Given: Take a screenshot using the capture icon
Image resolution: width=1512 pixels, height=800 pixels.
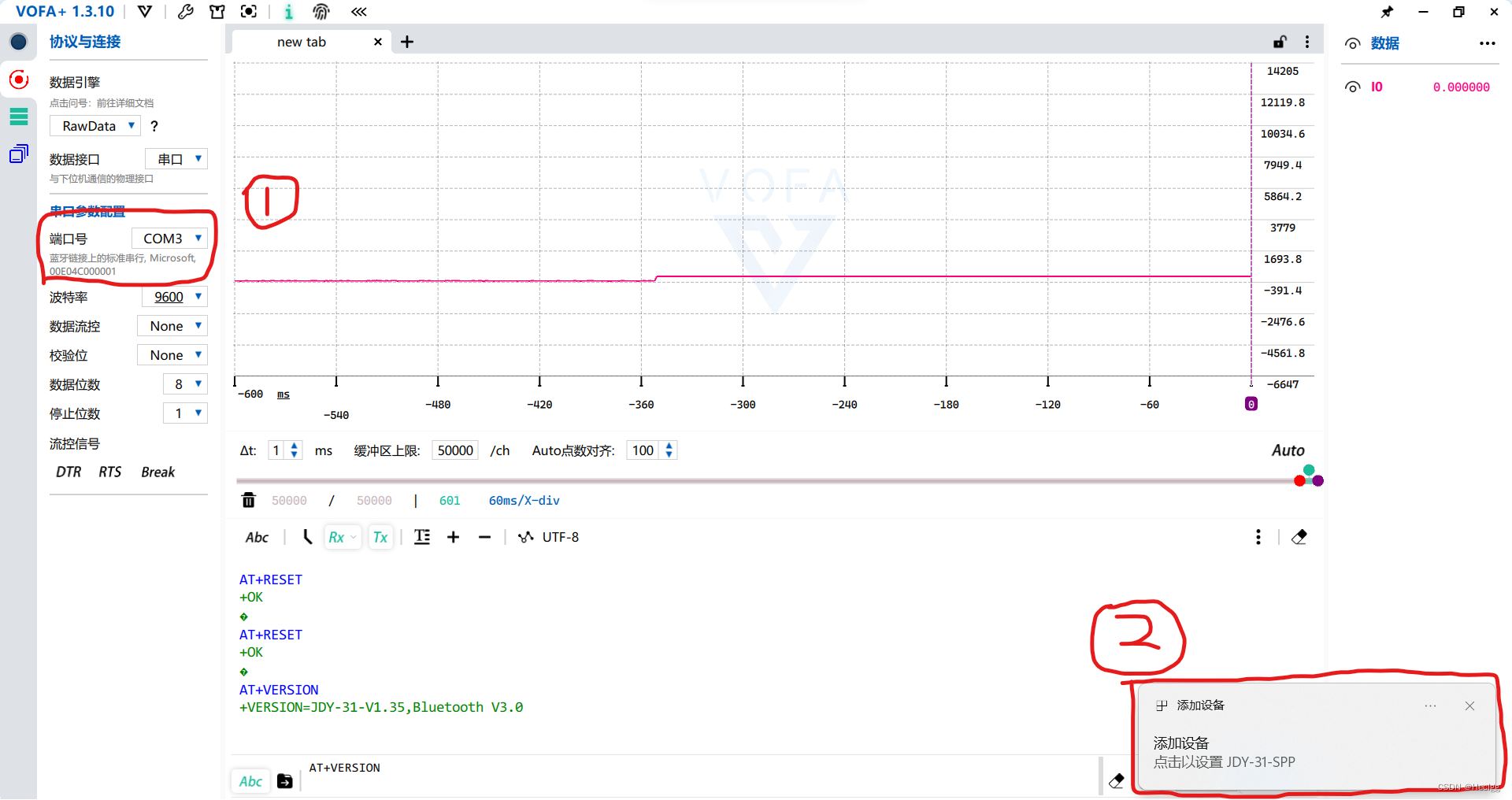Looking at the screenshot, I should [248, 12].
